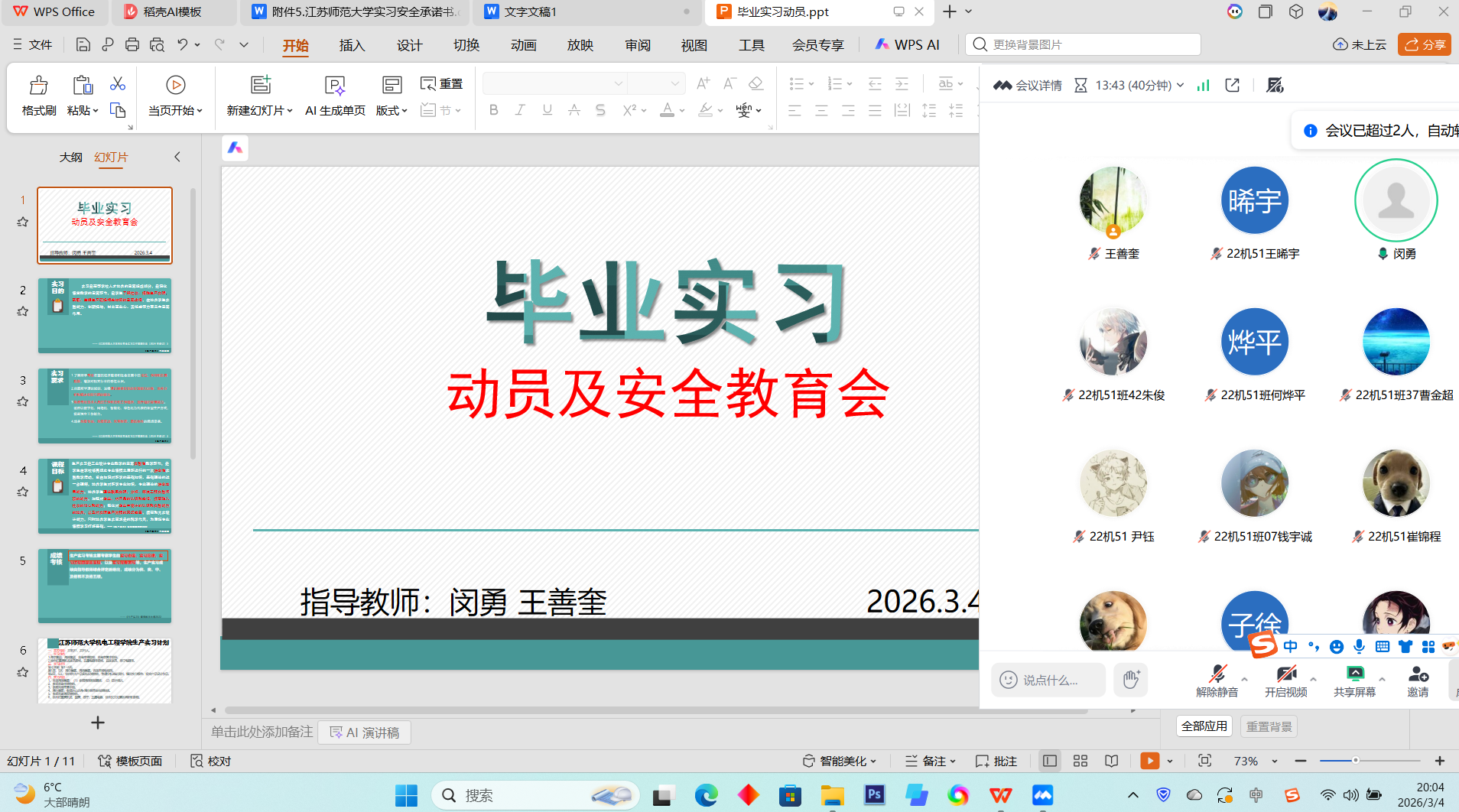The height and width of the screenshot is (812, 1459).
Task: Click the zoom slider handle
Action: coord(1355,761)
